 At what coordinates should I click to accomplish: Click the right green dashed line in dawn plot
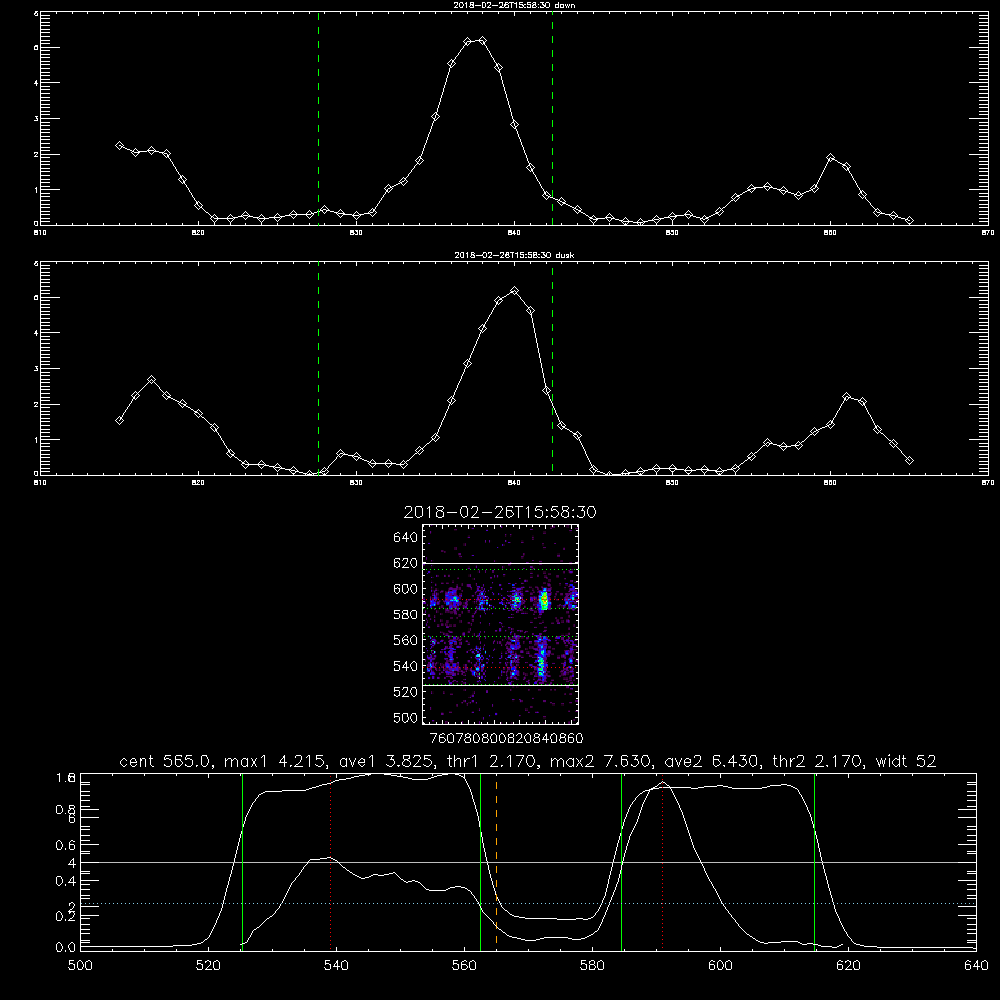click(552, 118)
